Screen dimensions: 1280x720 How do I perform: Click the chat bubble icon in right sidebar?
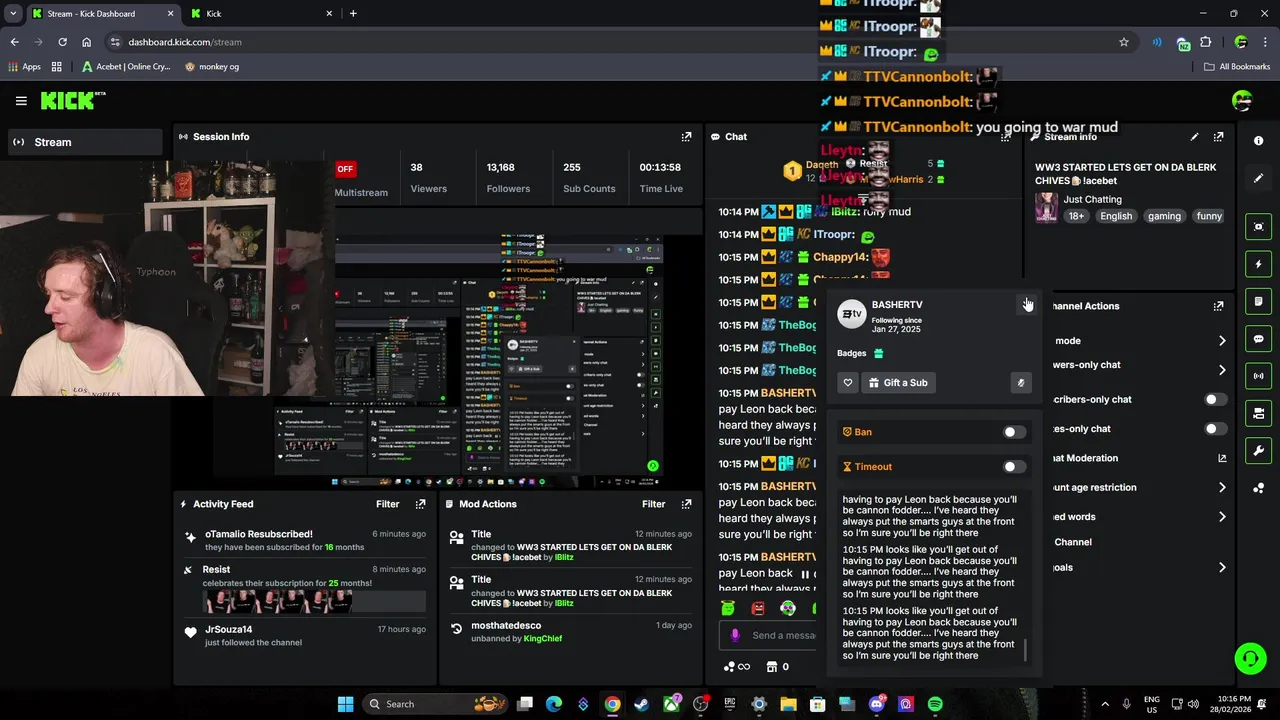click(1258, 339)
